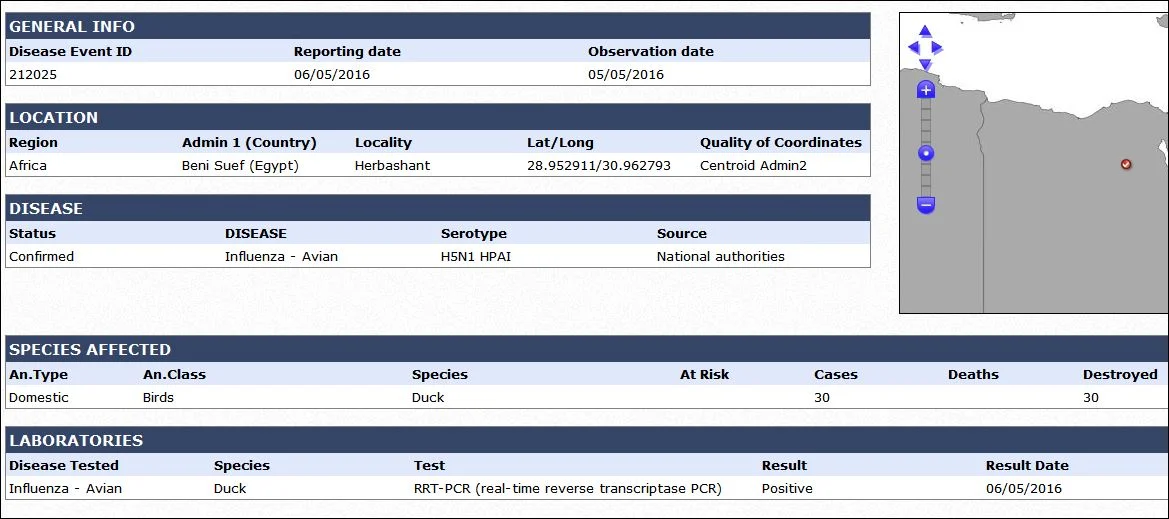Viewport: 1169px width, 519px height.
Task: Pan the map down with the arrow
Action: (x=925, y=65)
